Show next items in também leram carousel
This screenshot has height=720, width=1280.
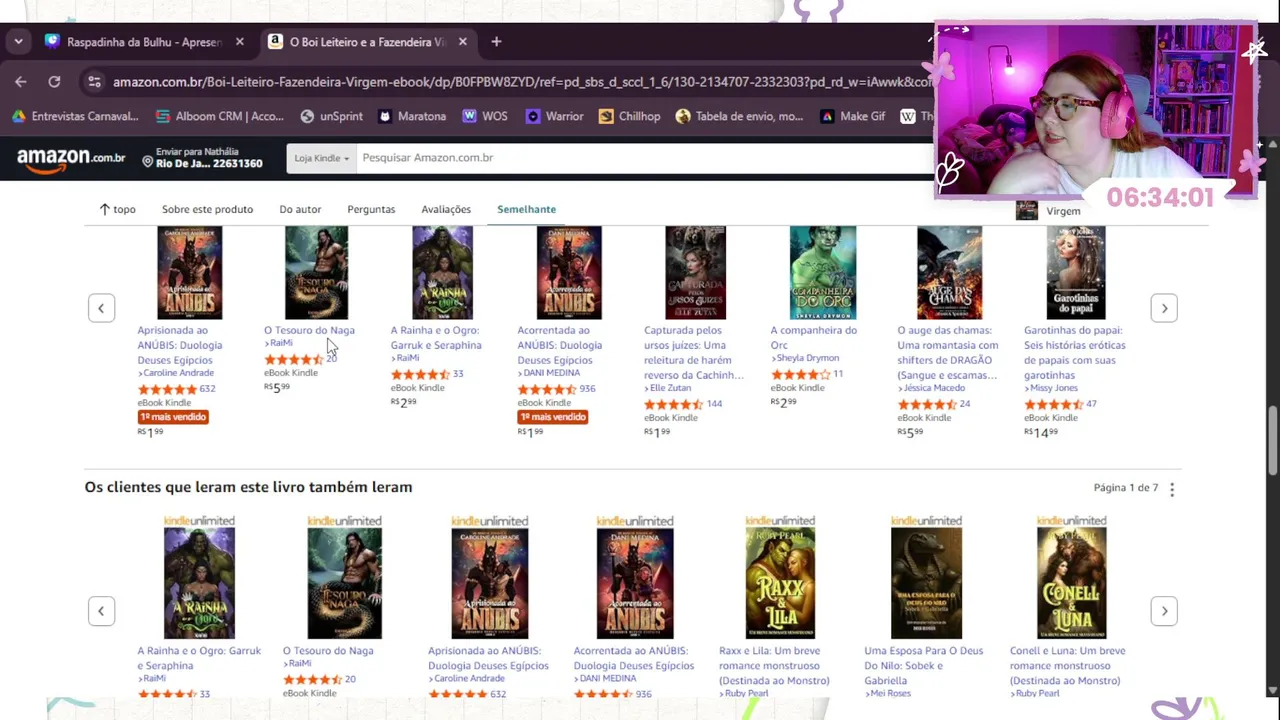(x=1164, y=611)
